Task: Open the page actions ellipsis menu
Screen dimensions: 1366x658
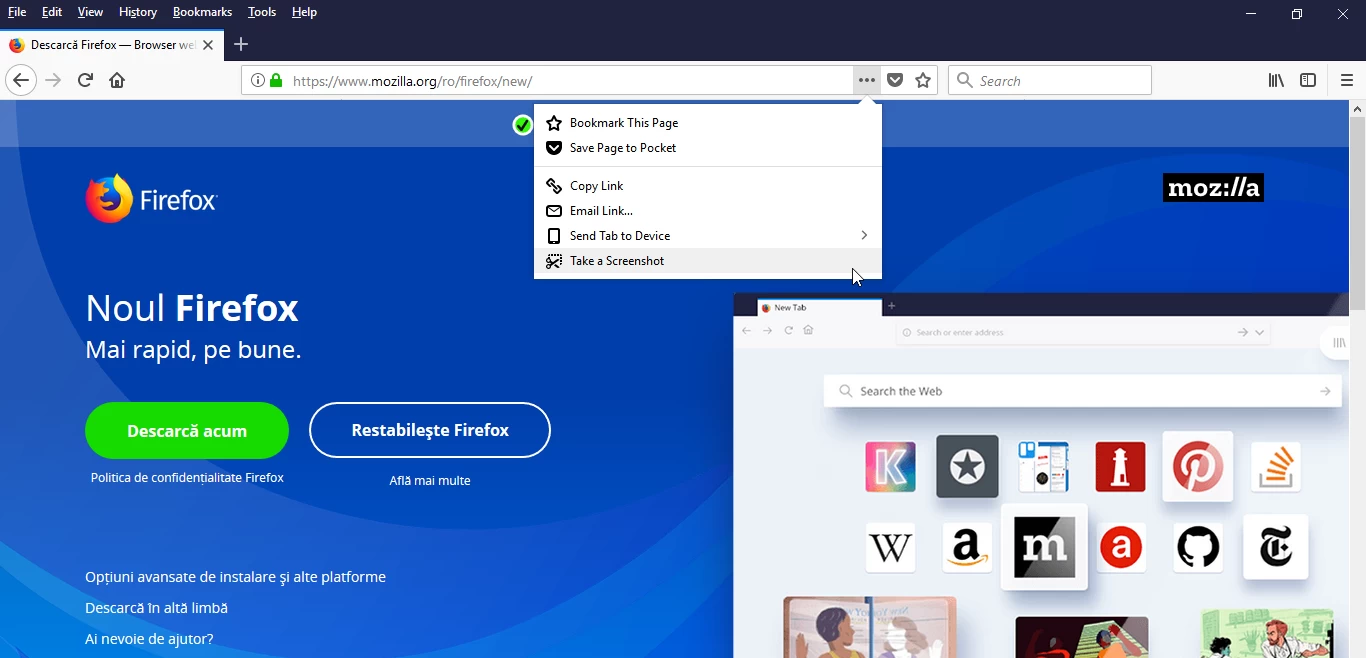Action: tap(866, 80)
